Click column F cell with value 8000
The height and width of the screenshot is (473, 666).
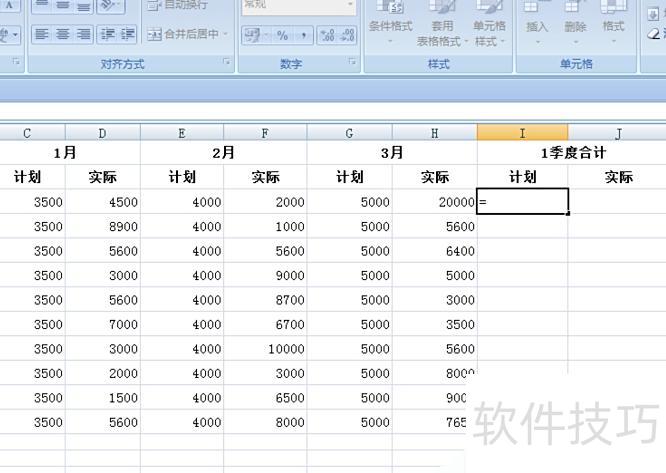point(265,422)
